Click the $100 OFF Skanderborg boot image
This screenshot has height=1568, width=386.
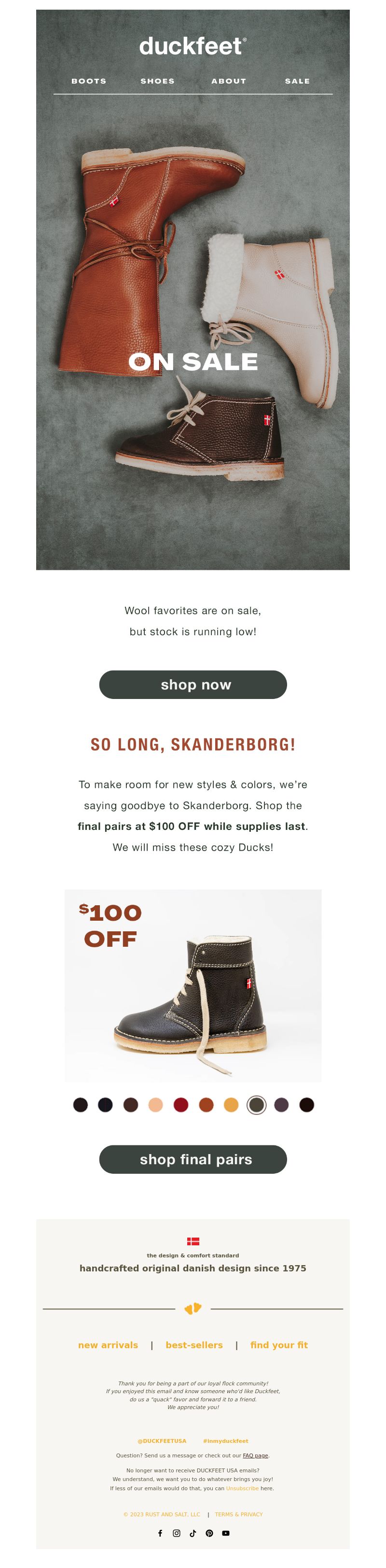coord(193,985)
